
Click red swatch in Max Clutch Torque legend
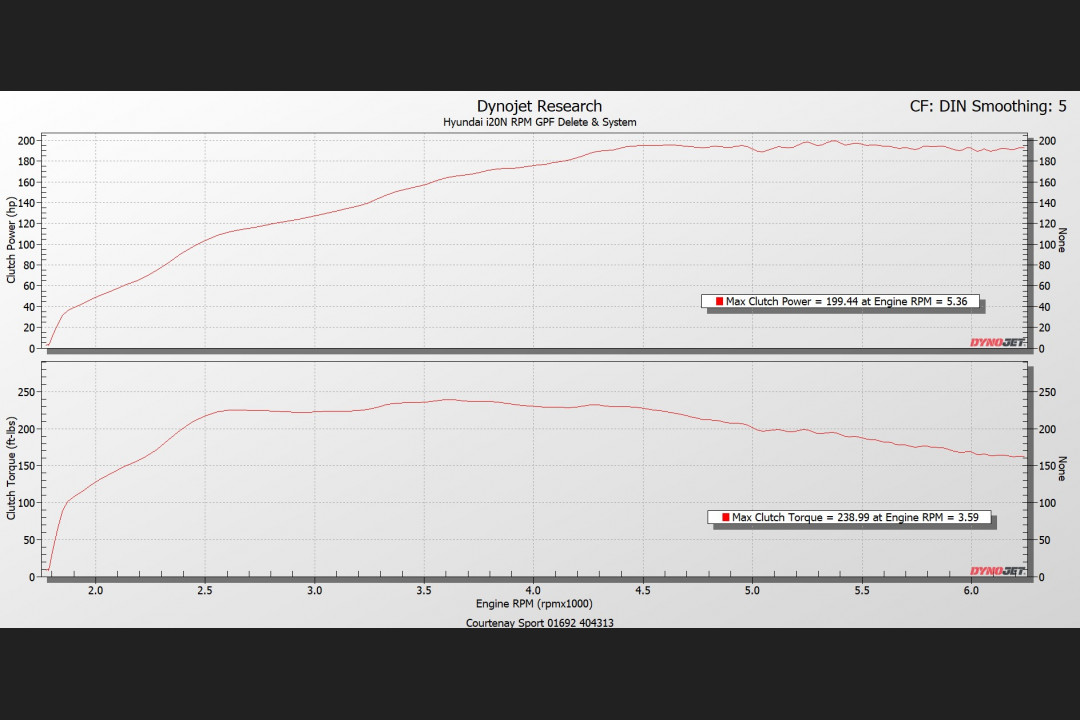[725, 517]
